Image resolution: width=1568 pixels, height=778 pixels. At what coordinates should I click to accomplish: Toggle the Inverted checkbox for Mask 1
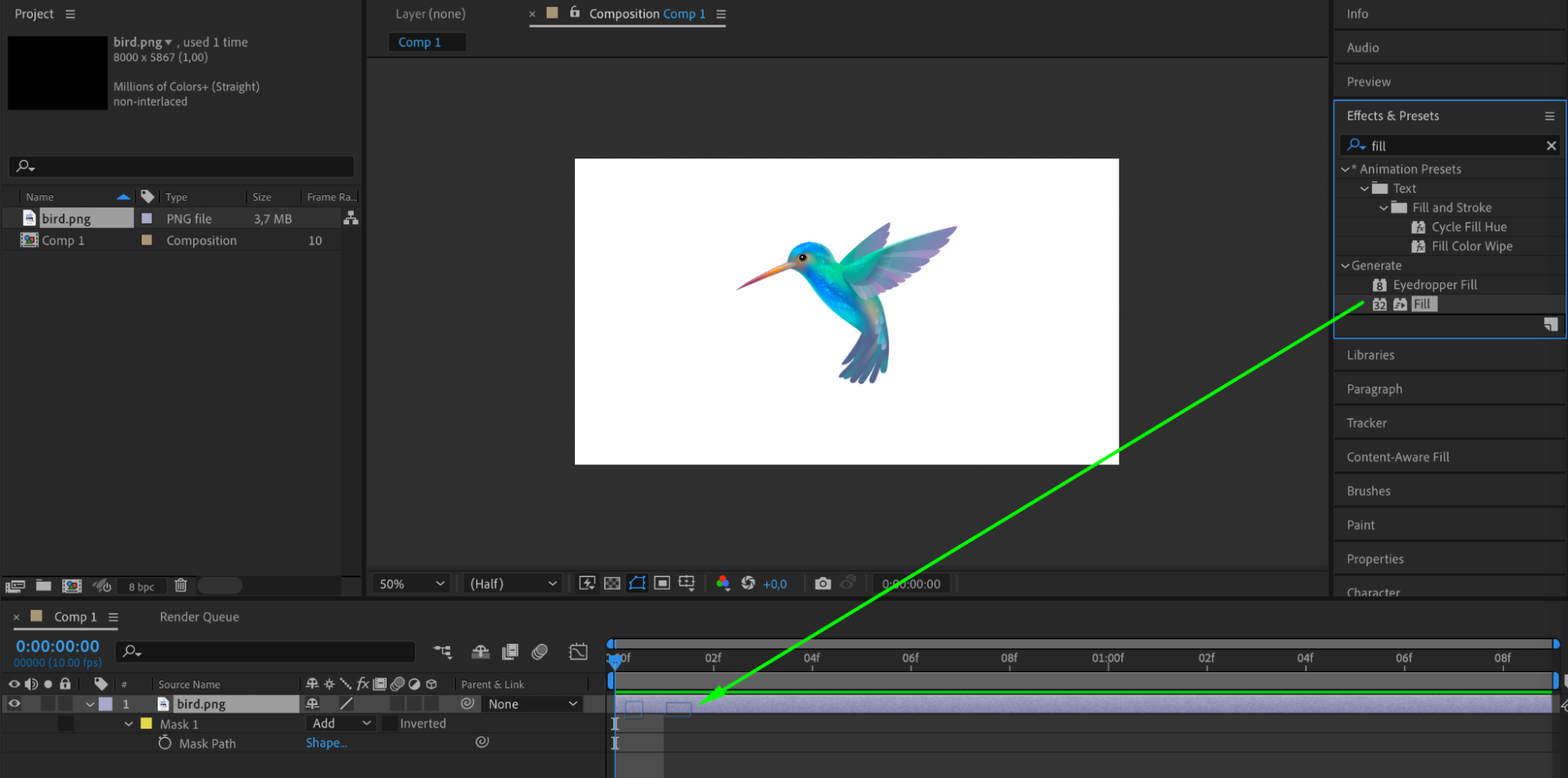point(388,723)
